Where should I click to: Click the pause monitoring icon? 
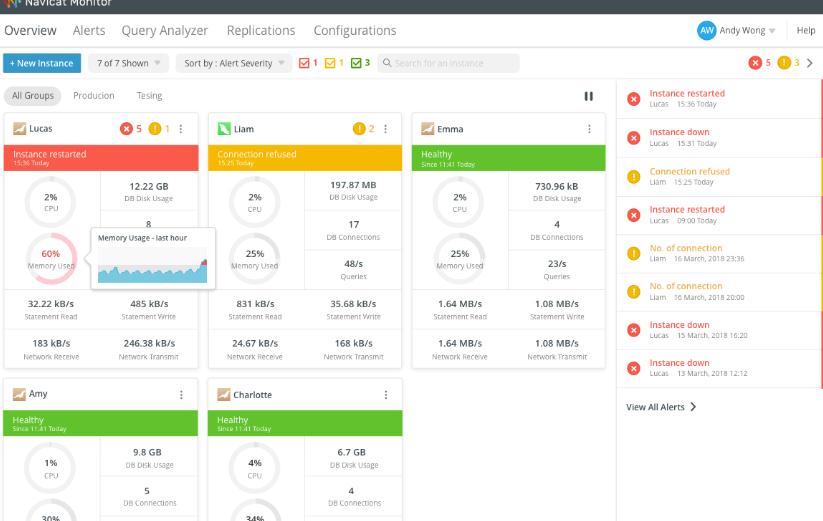click(x=588, y=96)
